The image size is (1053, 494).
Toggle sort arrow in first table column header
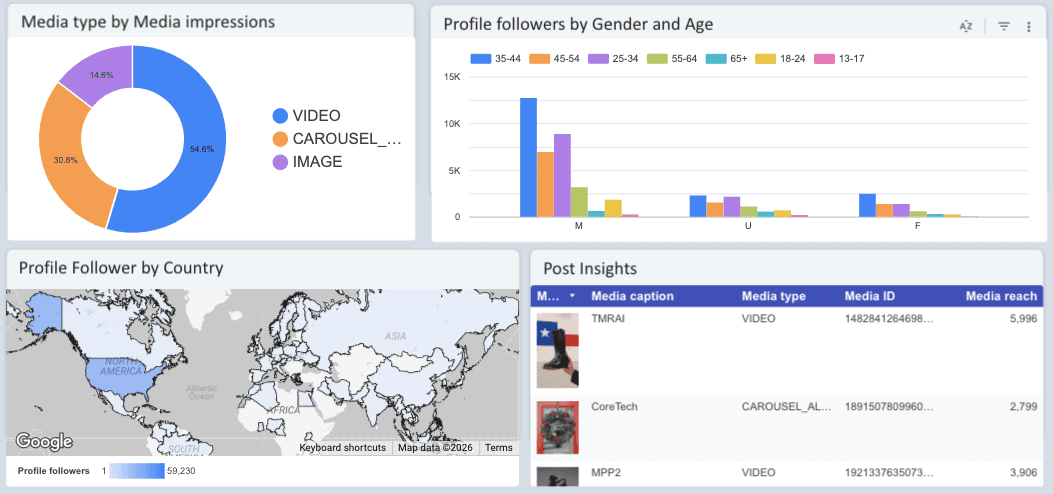click(x=572, y=296)
